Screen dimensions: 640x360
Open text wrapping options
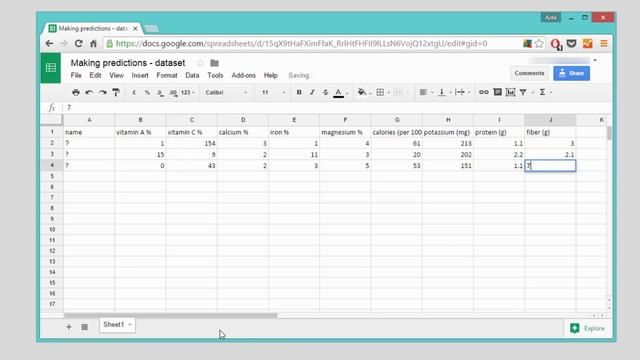(460, 92)
